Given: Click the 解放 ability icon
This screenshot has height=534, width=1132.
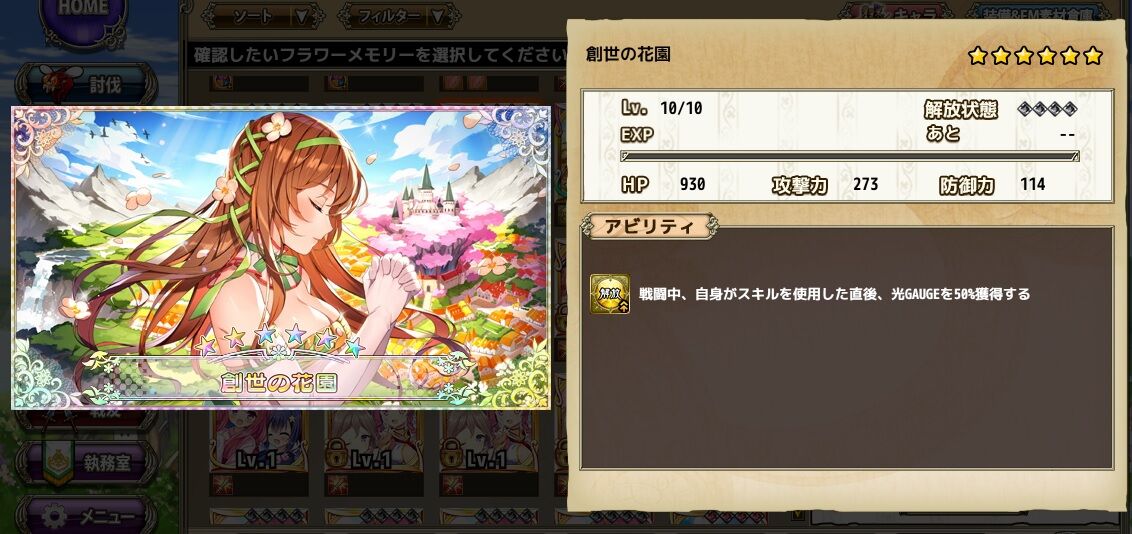Looking at the screenshot, I should [x=609, y=294].
